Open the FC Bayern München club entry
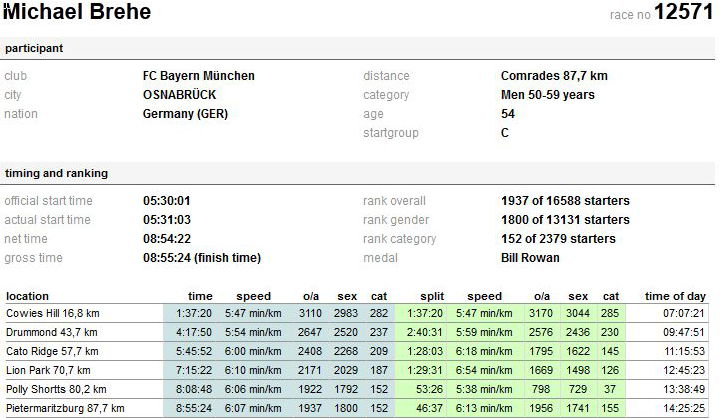The height and width of the screenshot is (418, 720). point(198,76)
